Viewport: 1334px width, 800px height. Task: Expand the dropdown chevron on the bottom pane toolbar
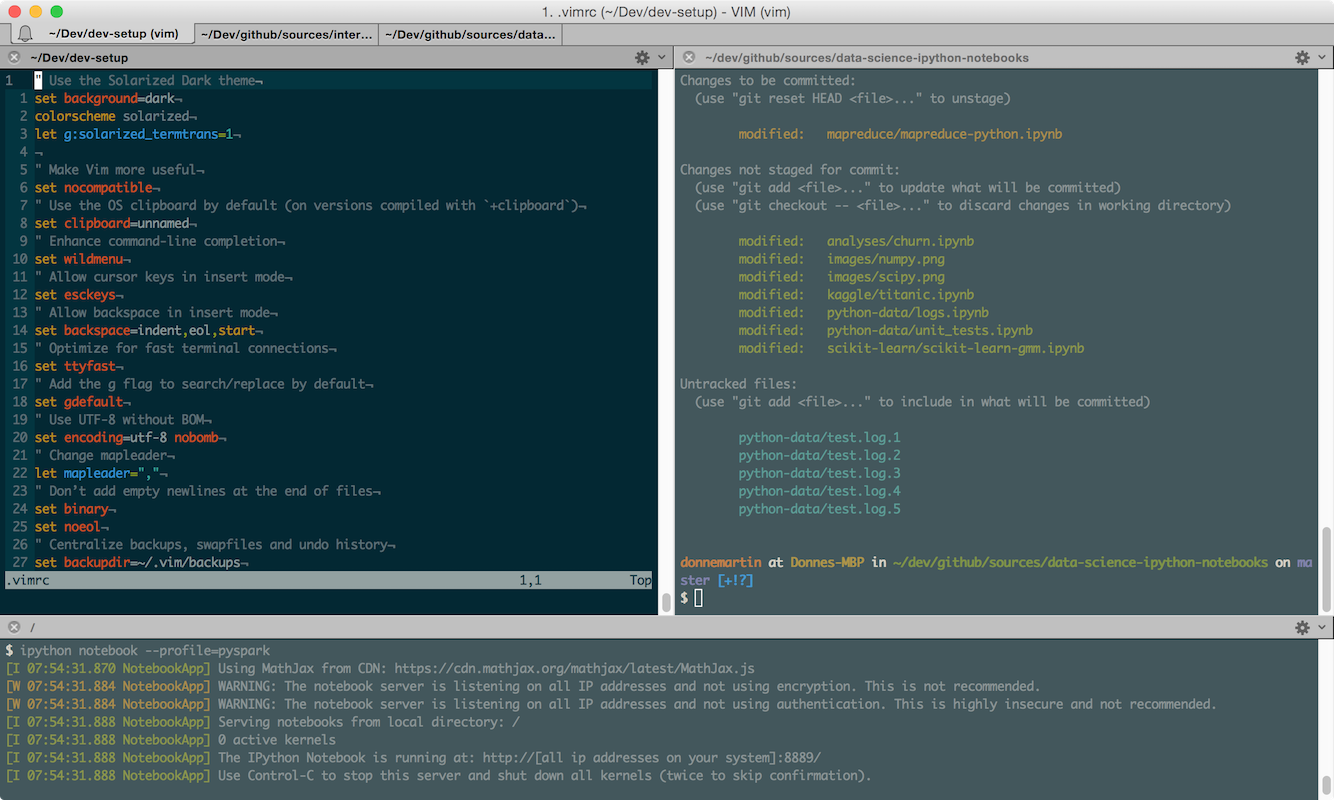coord(1321,627)
